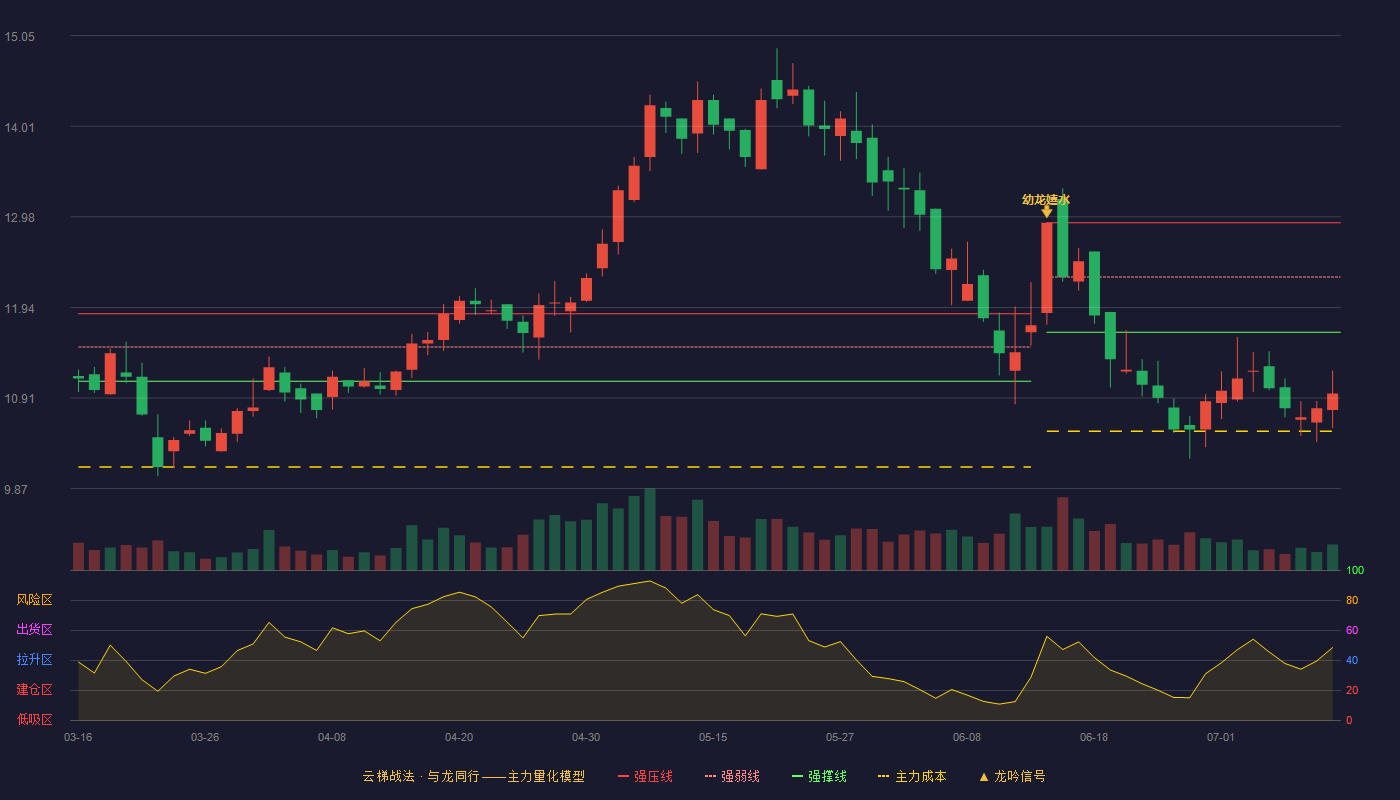This screenshot has width=1400, height=800.
Task: Click the 40 indicator scale label
Action: click(1352, 660)
